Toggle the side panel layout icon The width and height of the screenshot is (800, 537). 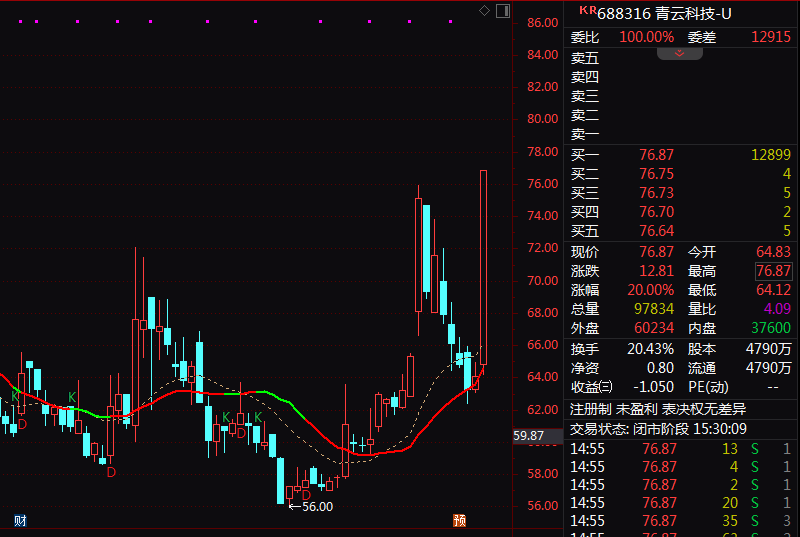pos(502,10)
